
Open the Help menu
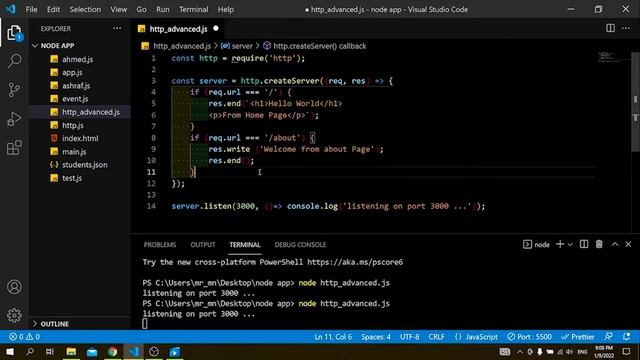point(226,9)
